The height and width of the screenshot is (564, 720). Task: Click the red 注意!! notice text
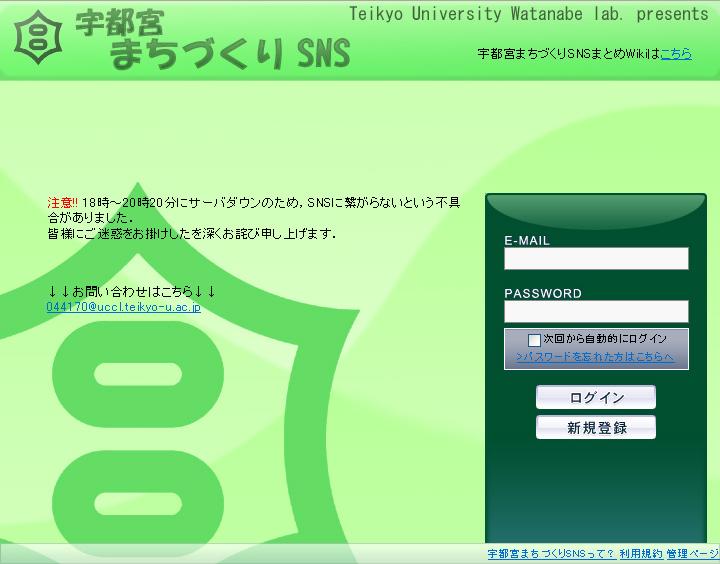(63, 203)
